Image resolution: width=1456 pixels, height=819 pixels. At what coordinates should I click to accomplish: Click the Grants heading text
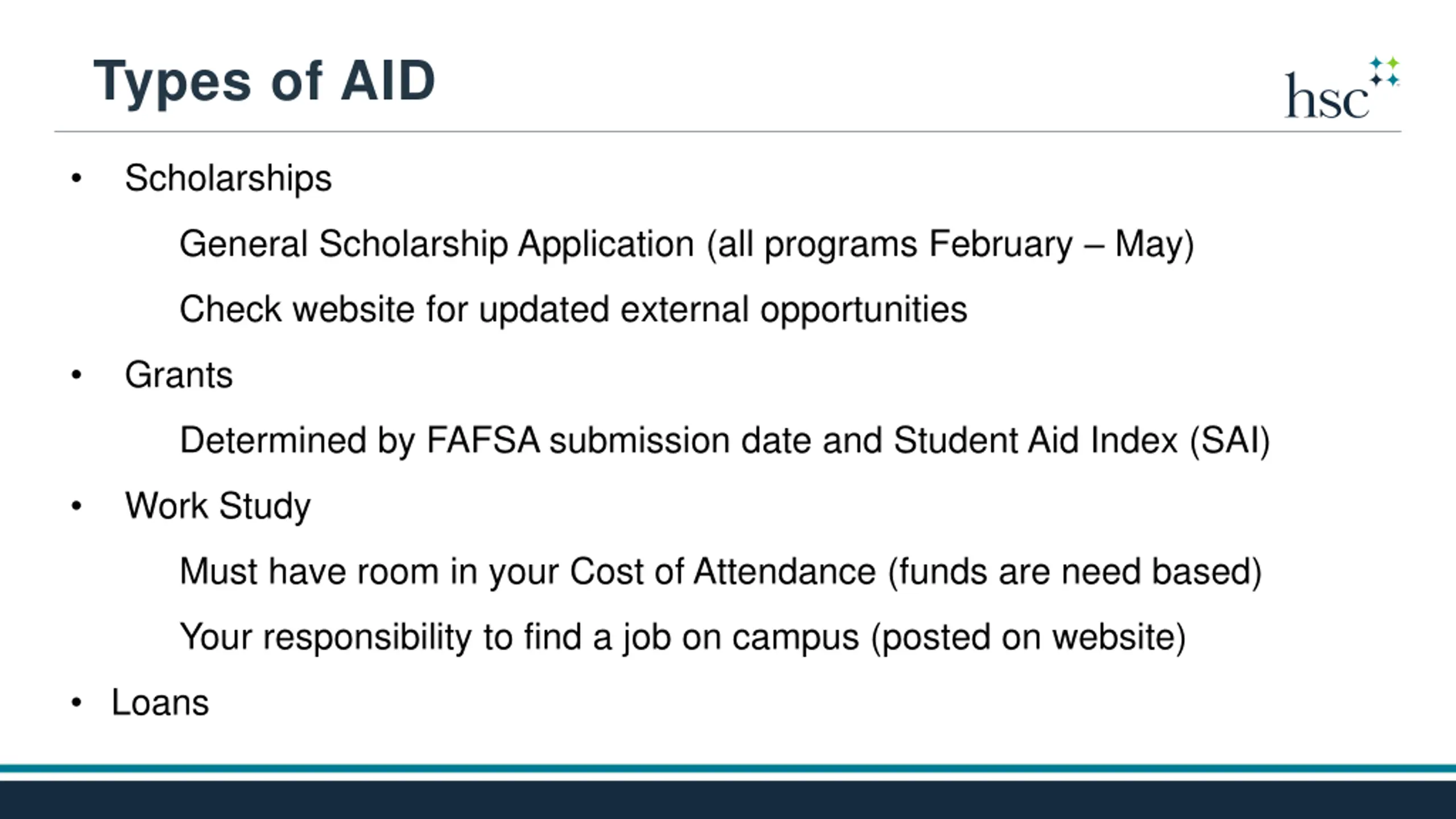coord(179,375)
